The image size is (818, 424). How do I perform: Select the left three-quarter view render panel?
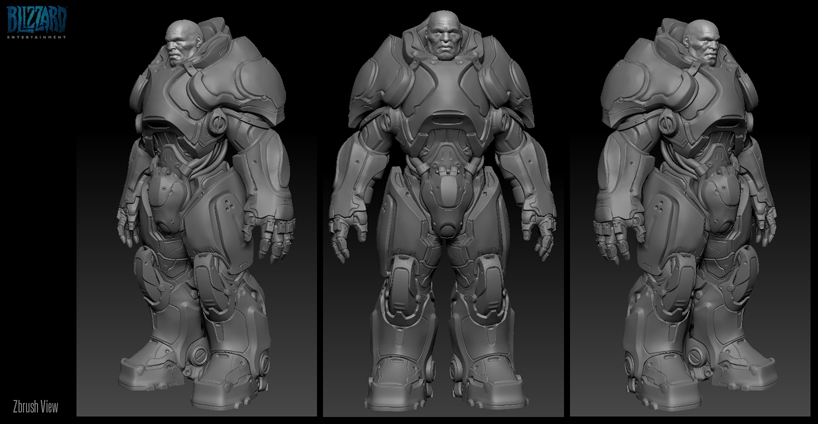[x=197, y=215]
